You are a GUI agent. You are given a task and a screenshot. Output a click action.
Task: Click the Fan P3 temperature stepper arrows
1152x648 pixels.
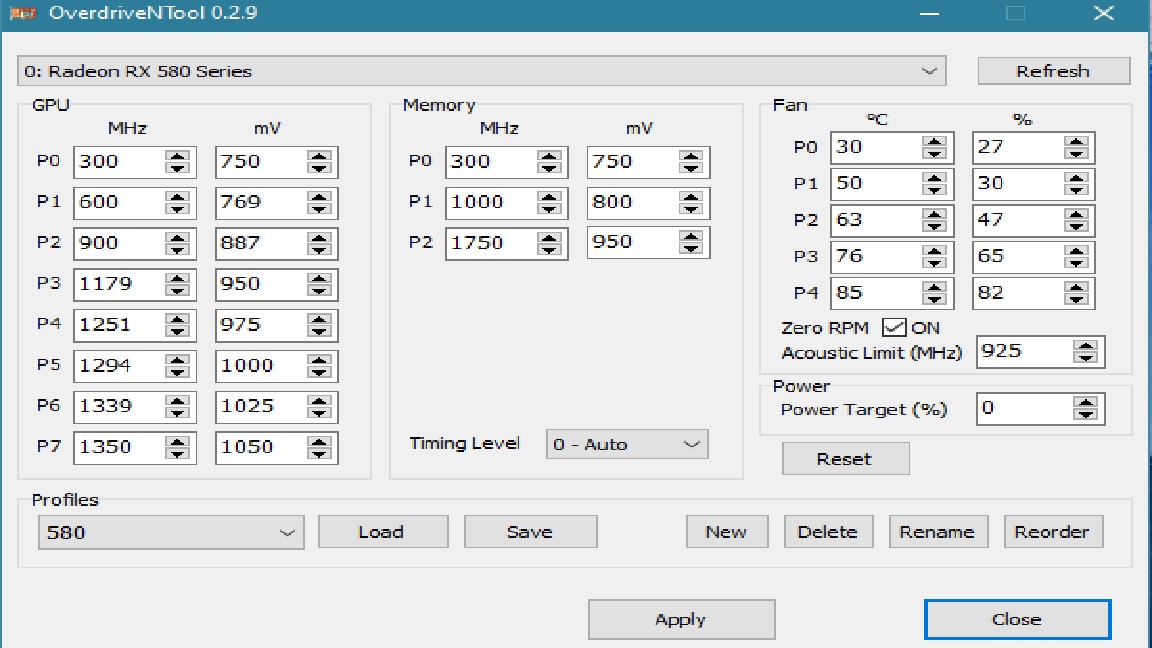tap(934, 257)
